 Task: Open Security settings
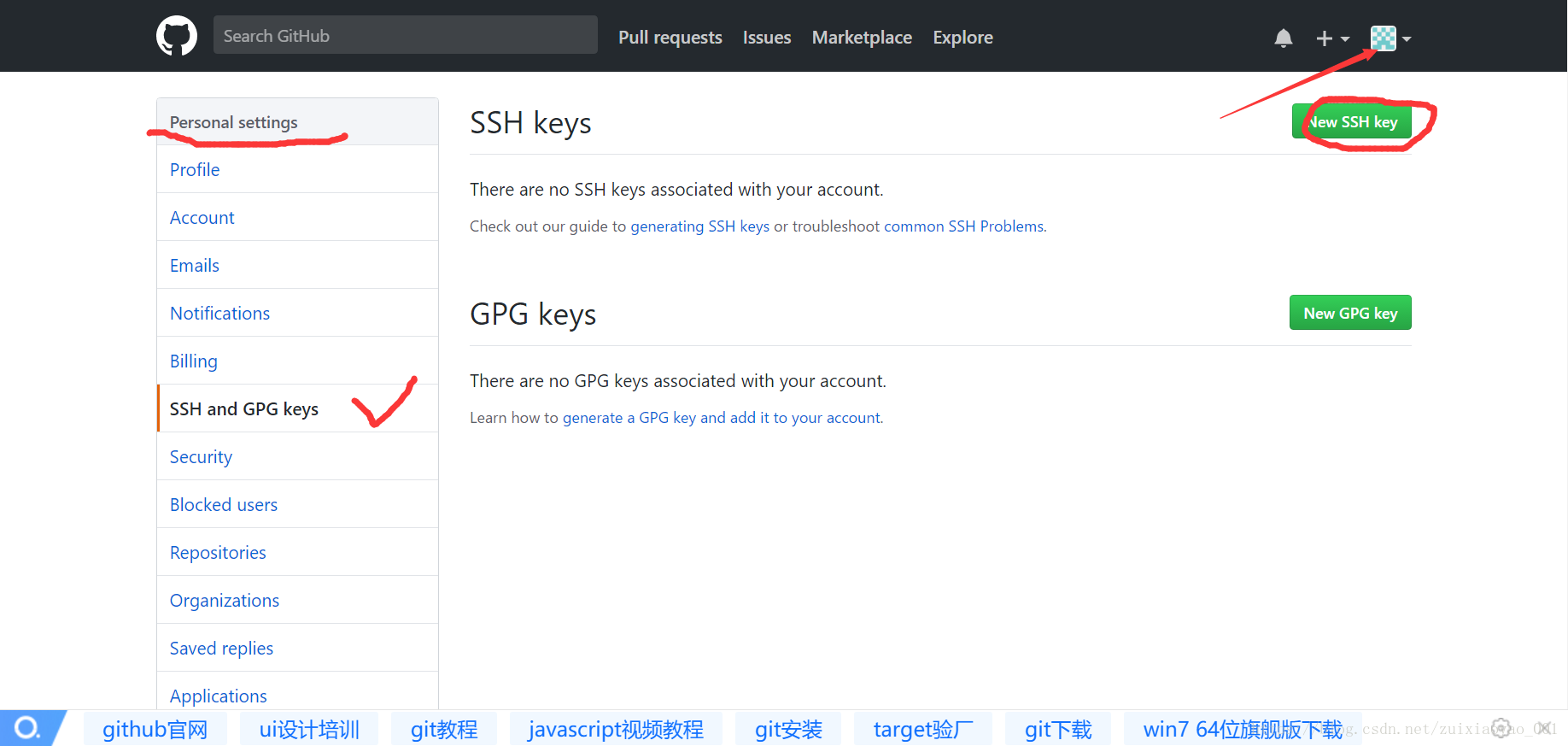click(297, 456)
